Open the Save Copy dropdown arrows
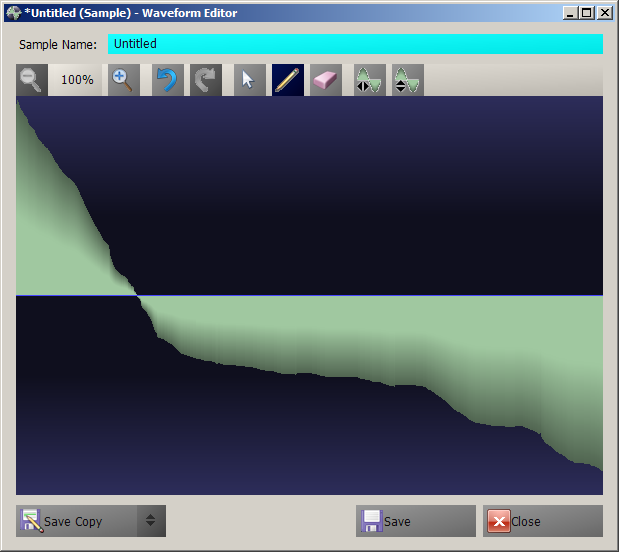 pyautogui.click(x=151, y=521)
